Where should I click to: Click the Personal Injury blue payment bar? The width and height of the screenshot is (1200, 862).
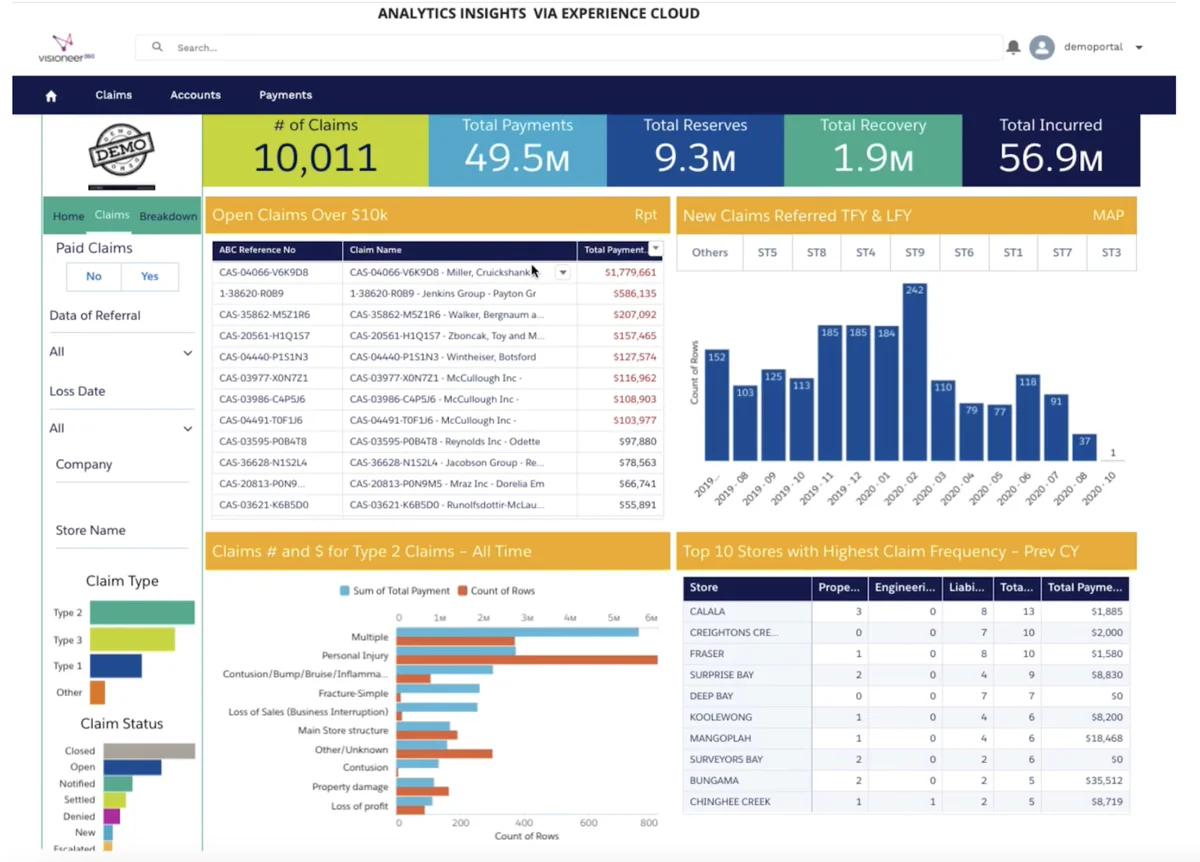pos(456,651)
